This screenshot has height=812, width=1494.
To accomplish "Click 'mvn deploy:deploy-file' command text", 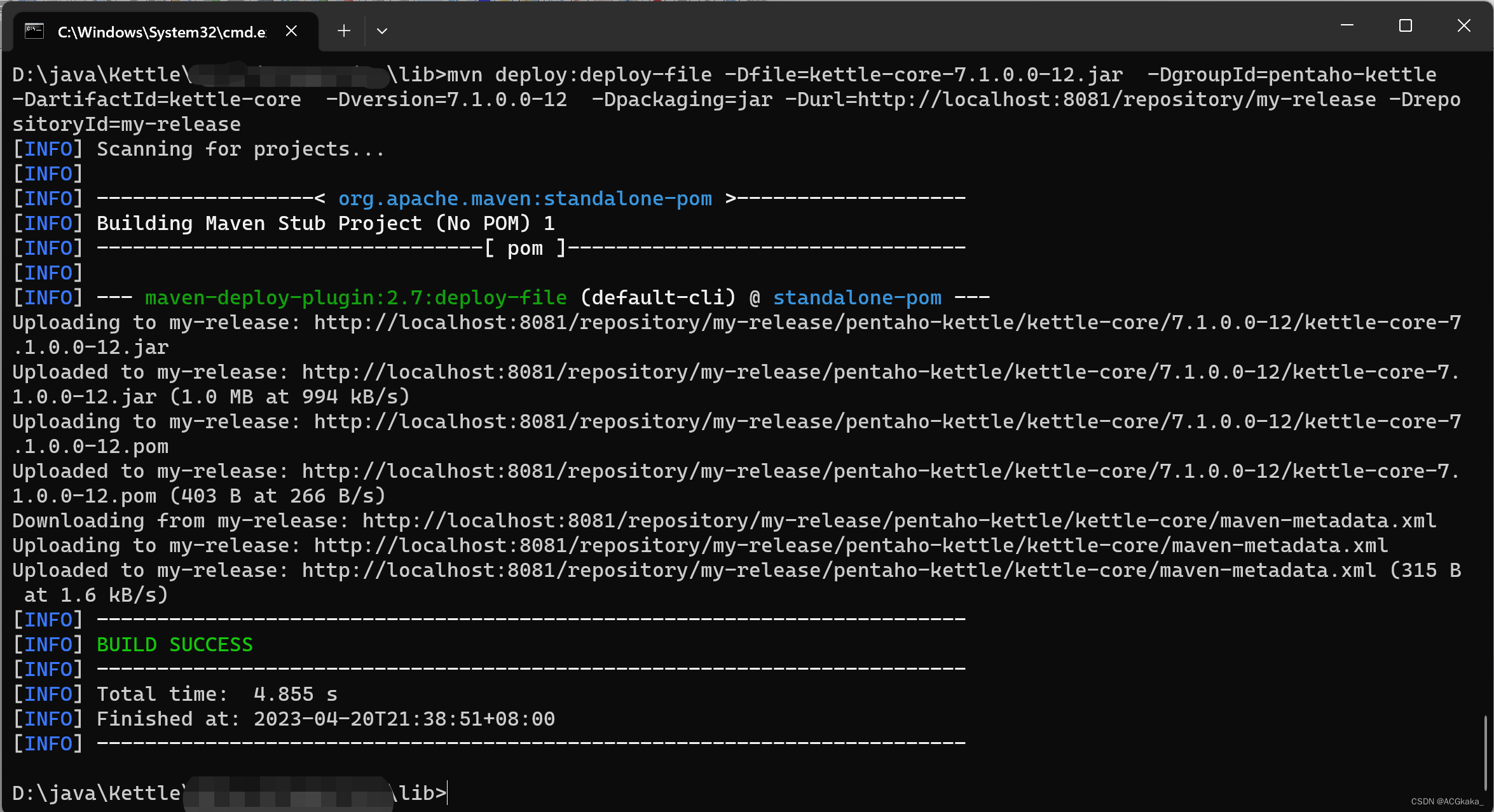I will pos(579,74).
